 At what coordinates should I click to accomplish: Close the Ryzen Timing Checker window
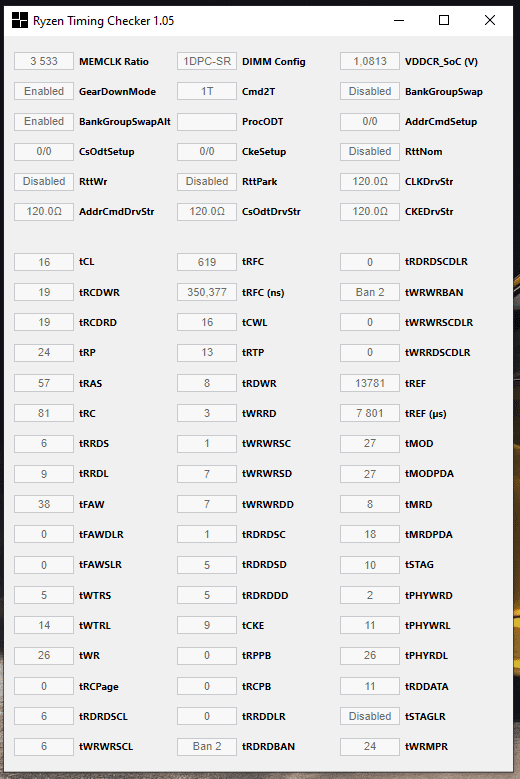[490, 20]
